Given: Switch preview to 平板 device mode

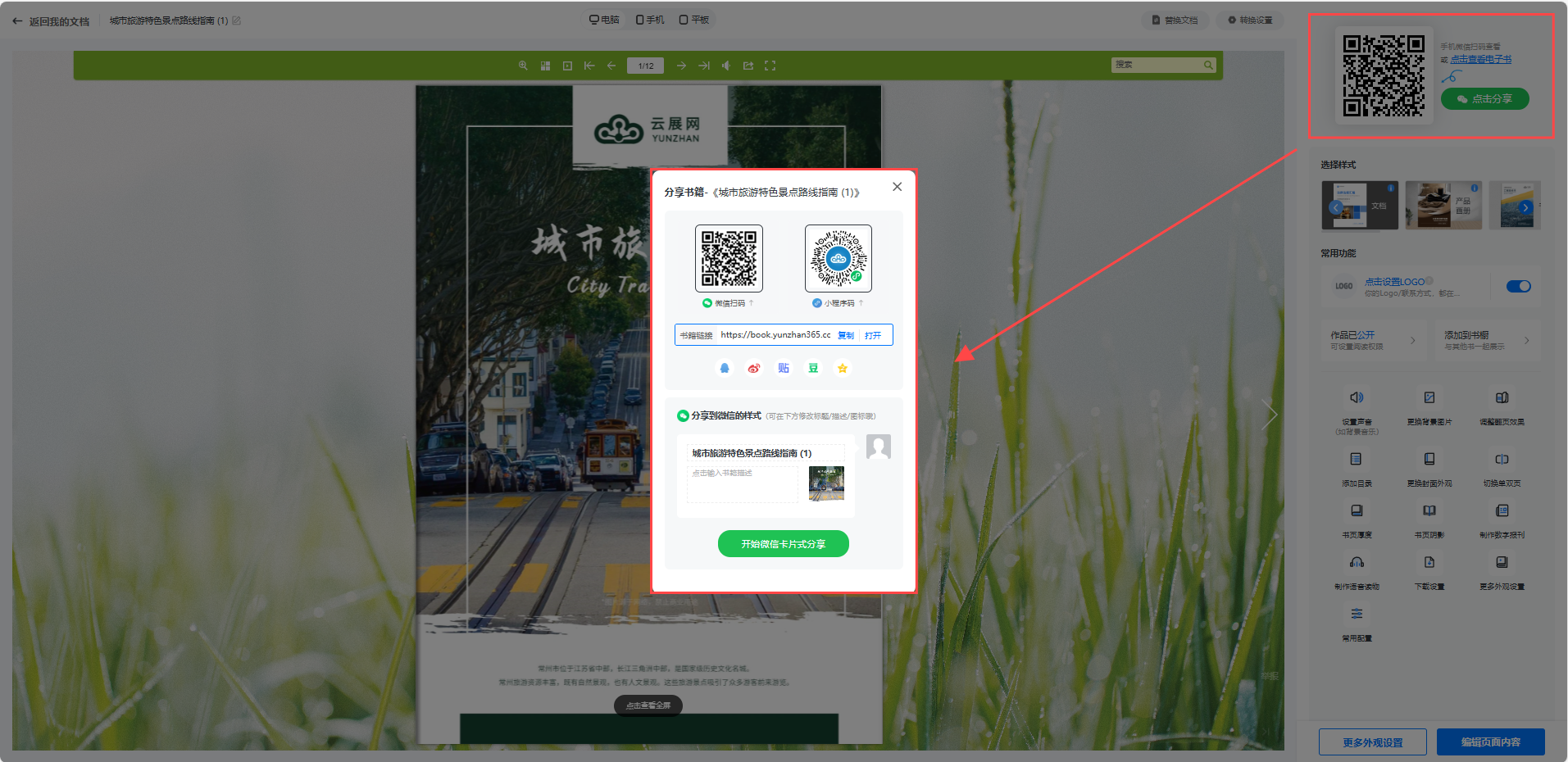Looking at the screenshot, I should coord(693,20).
